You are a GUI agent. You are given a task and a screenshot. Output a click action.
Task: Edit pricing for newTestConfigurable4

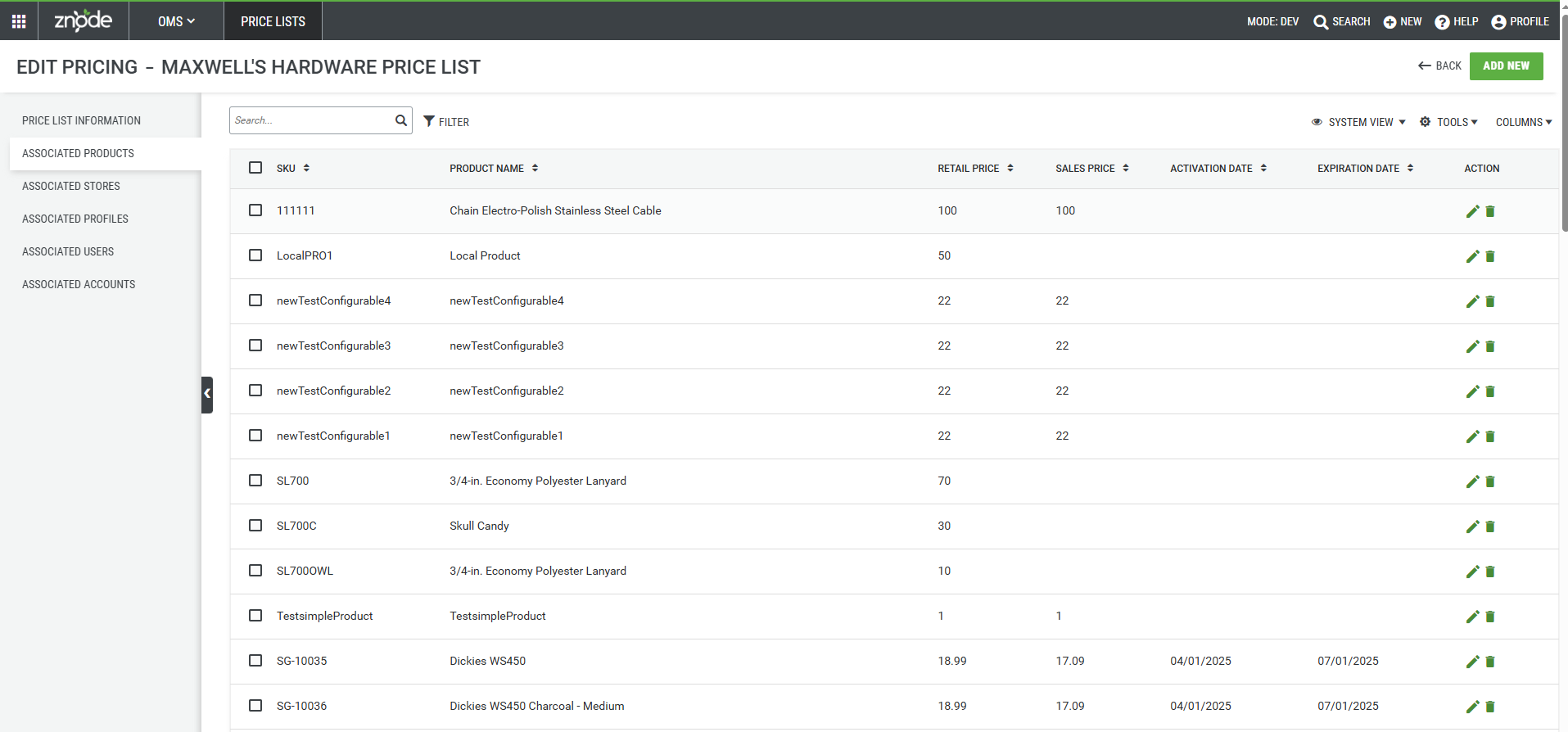click(1472, 301)
